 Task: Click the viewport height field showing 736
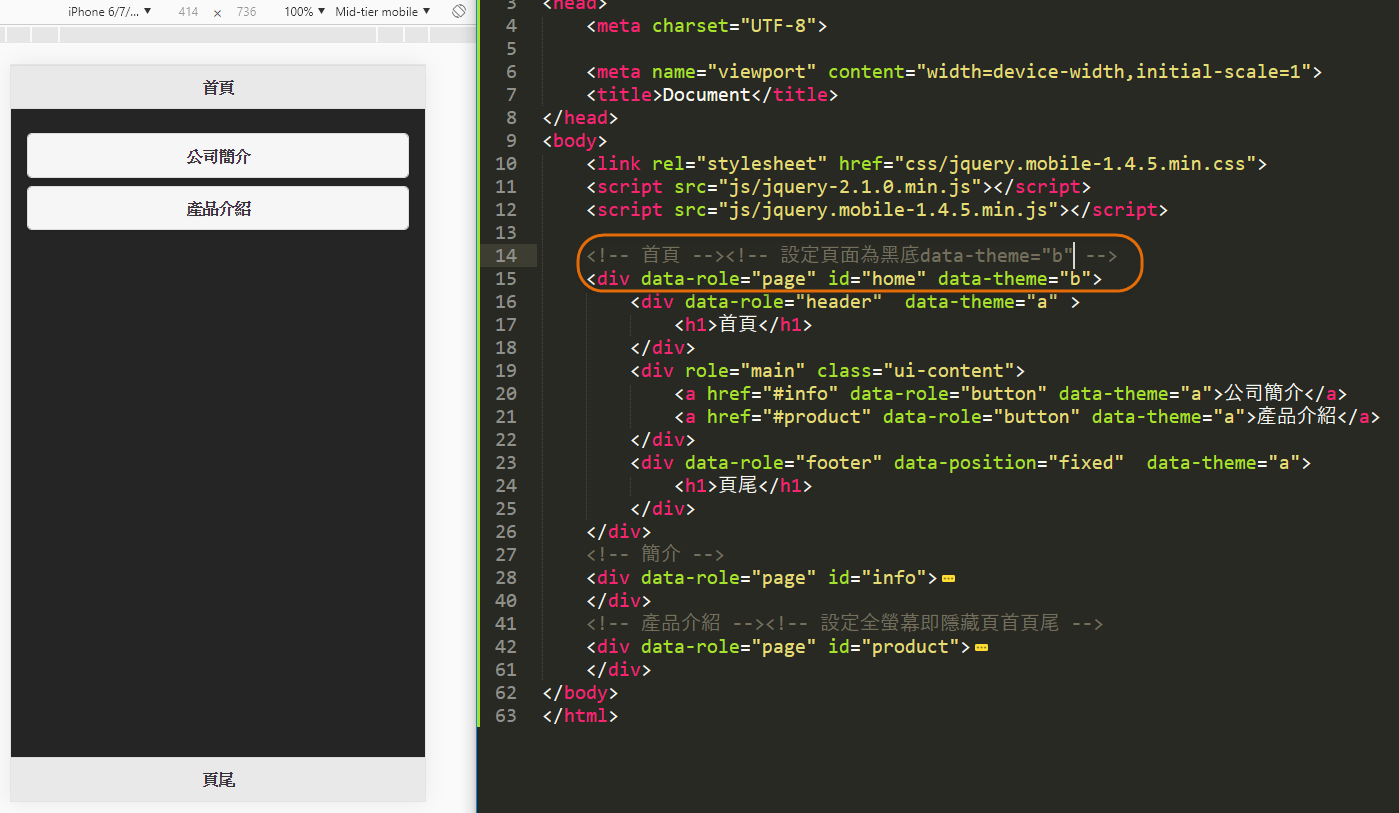coord(246,11)
